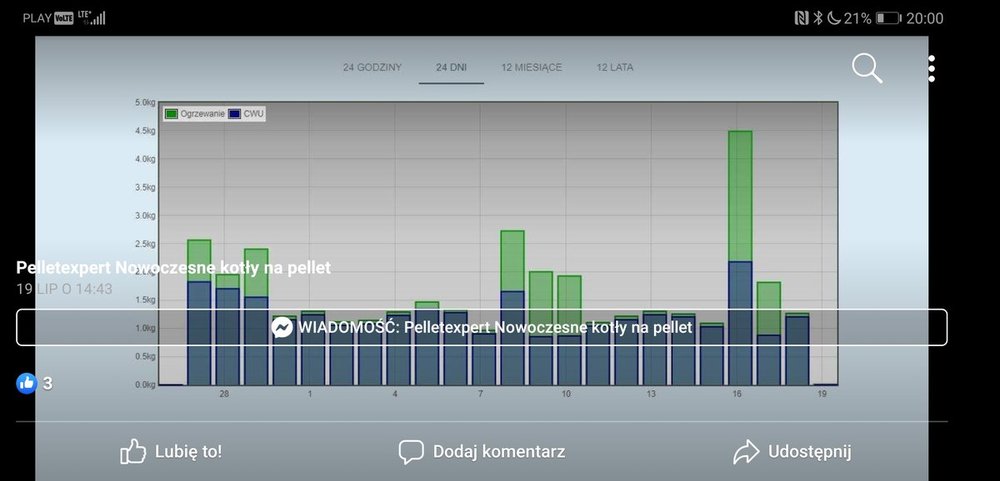Tap the Ogrzewanie legend text
This screenshot has height=481, width=1000.
click(203, 114)
